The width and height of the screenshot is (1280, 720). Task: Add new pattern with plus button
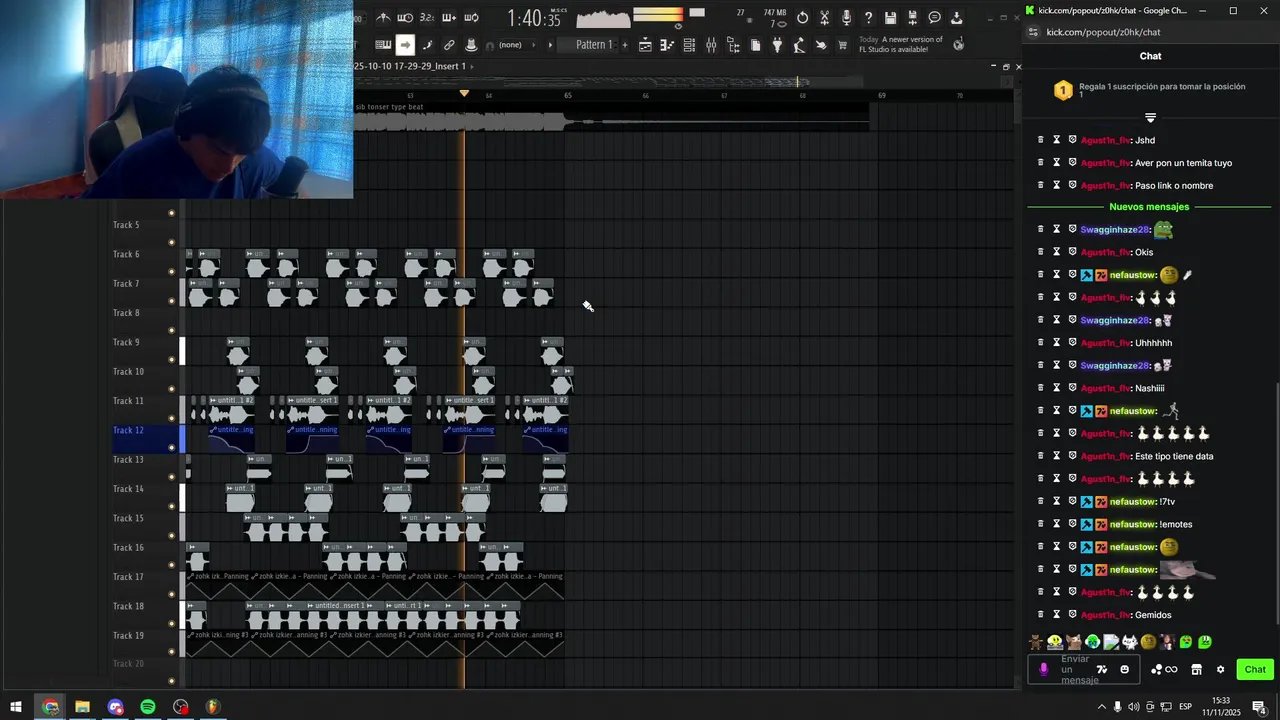[625, 45]
